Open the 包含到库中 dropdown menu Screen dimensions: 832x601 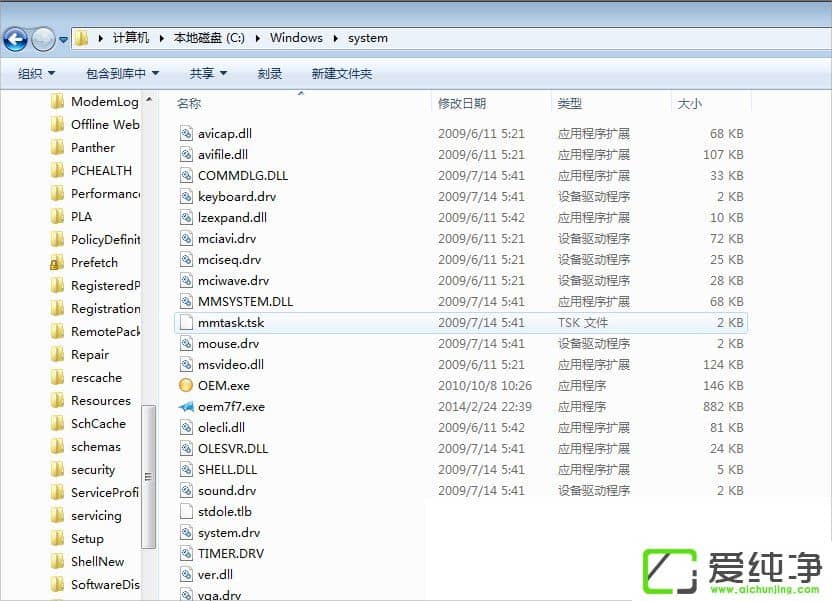123,73
